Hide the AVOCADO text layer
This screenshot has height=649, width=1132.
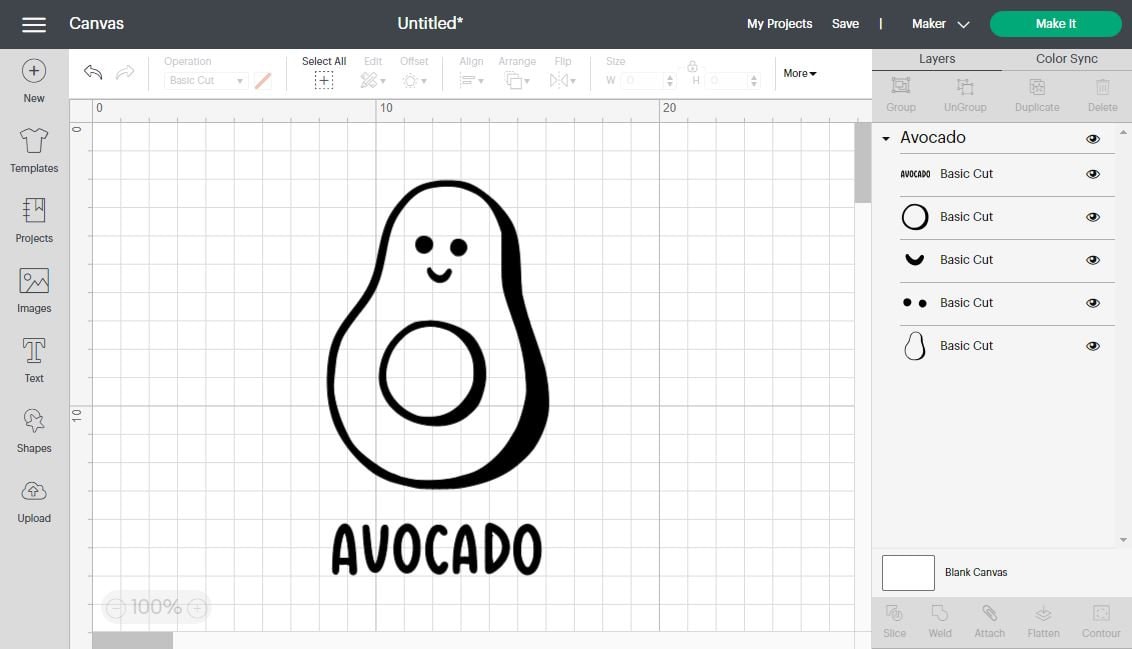coord(1093,173)
